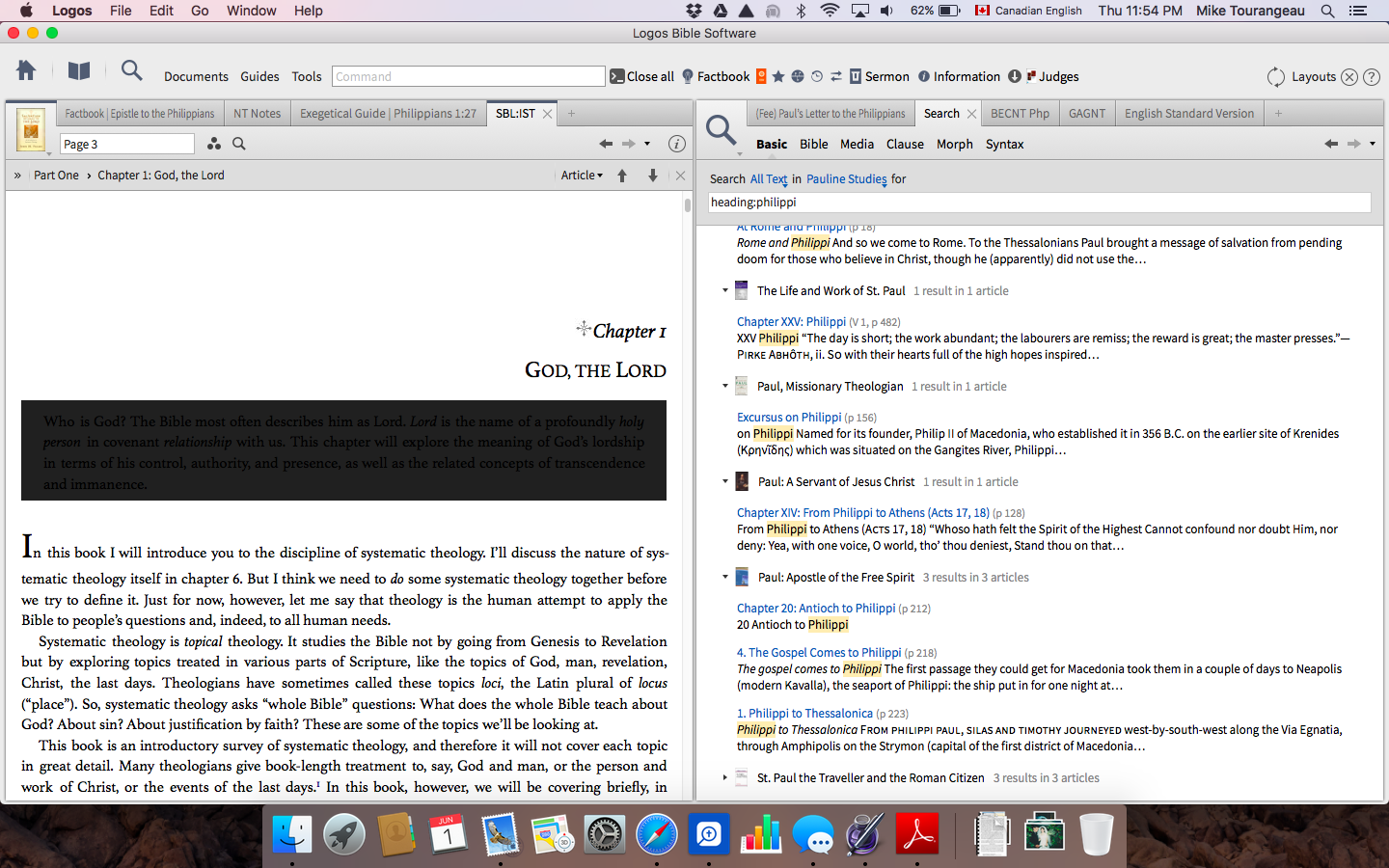Click the globe shortcut icon
The image size is (1389, 868).
click(x=798, y=76)
